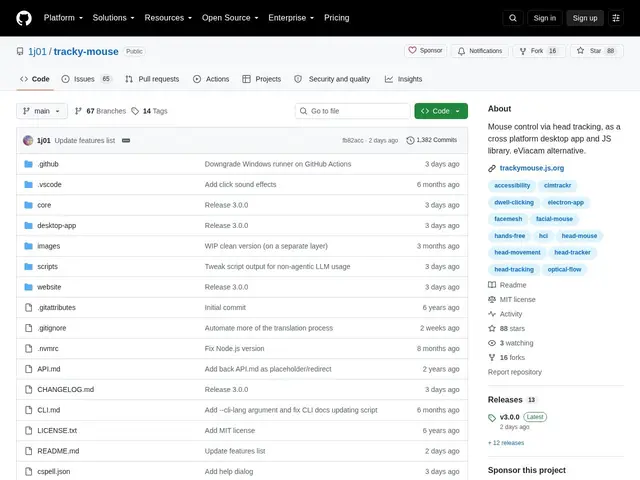Click the accessibility topic tag
Viewport: 640px width, 480px height.
(x=512, y=185)
